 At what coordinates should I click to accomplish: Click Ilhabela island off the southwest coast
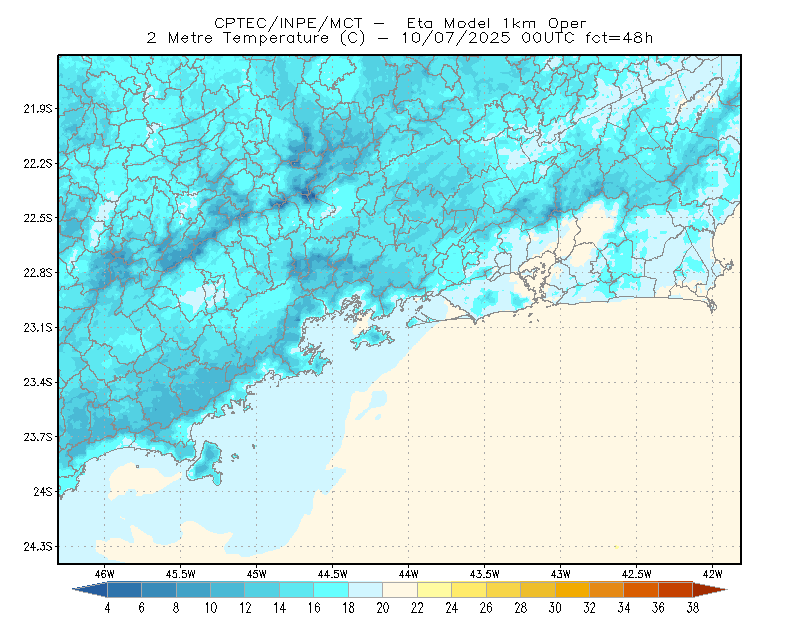206,463
